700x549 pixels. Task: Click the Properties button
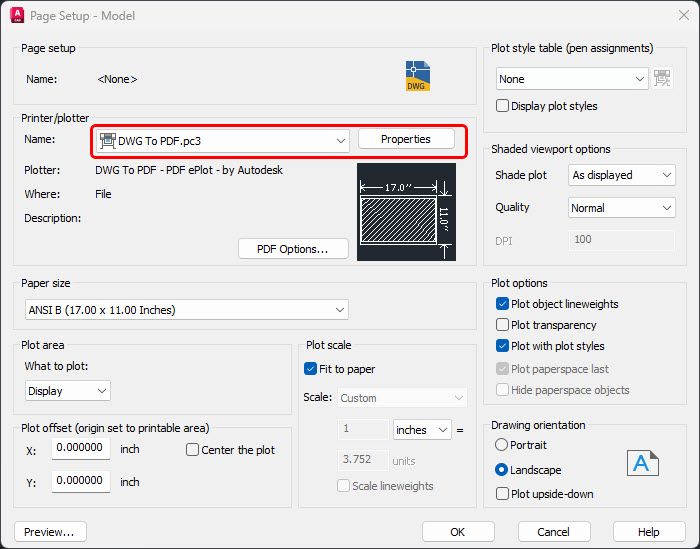(406, 139)
